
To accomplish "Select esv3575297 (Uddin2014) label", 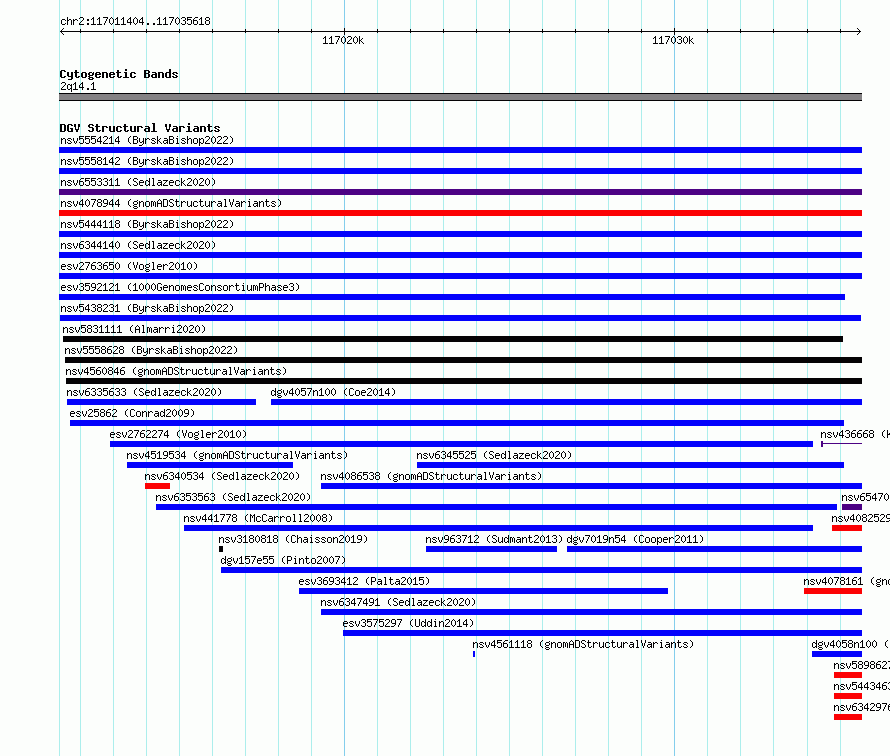I will pyautogui.click(x=408, y=623).
